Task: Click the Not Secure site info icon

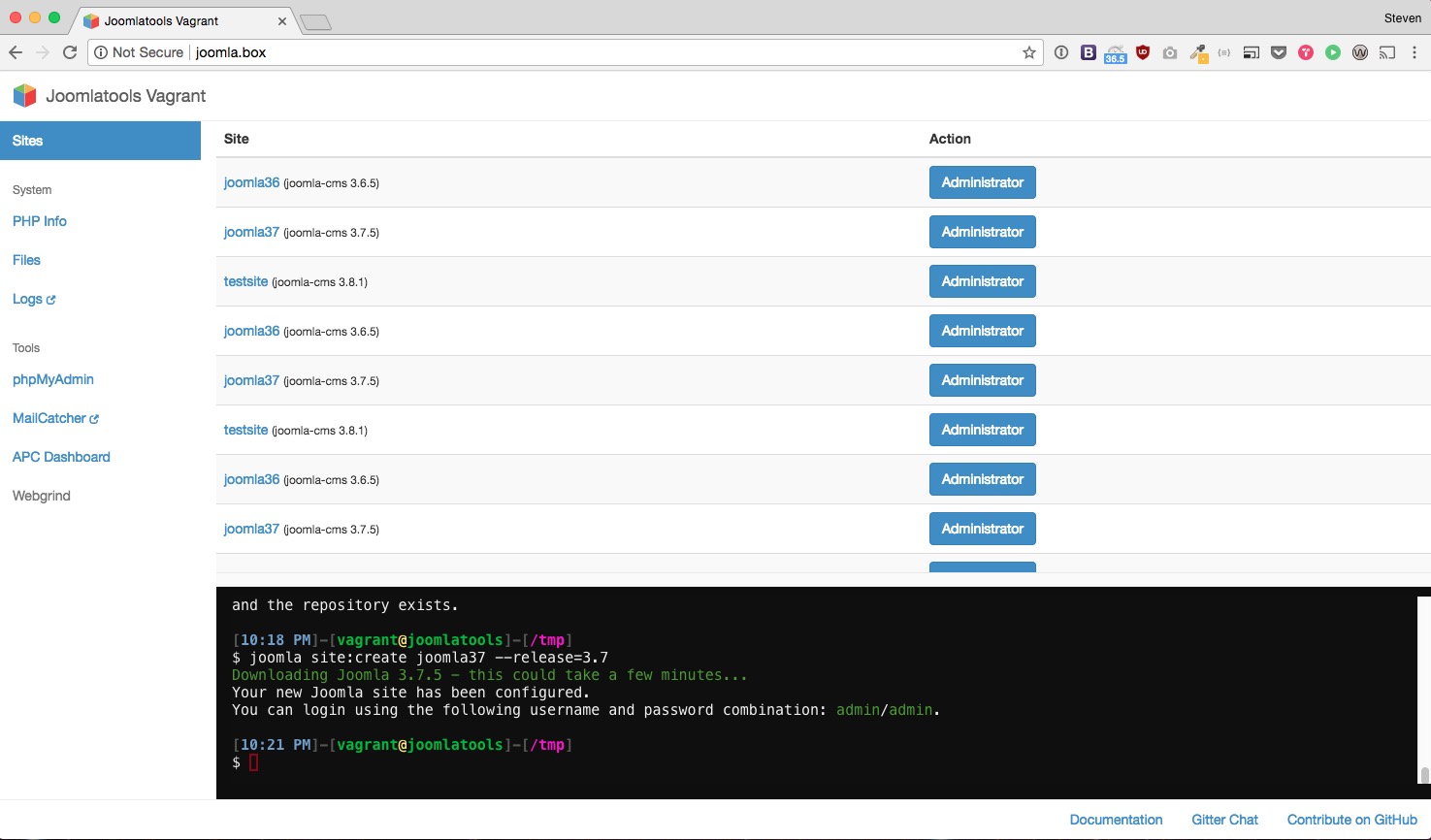Action: tap(101, 52)
